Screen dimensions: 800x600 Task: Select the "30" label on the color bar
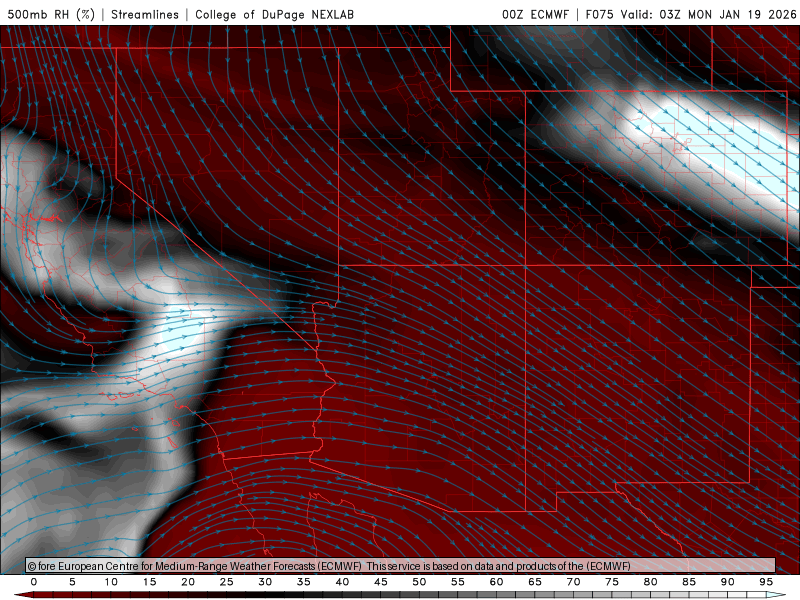[x=265, y=582]
